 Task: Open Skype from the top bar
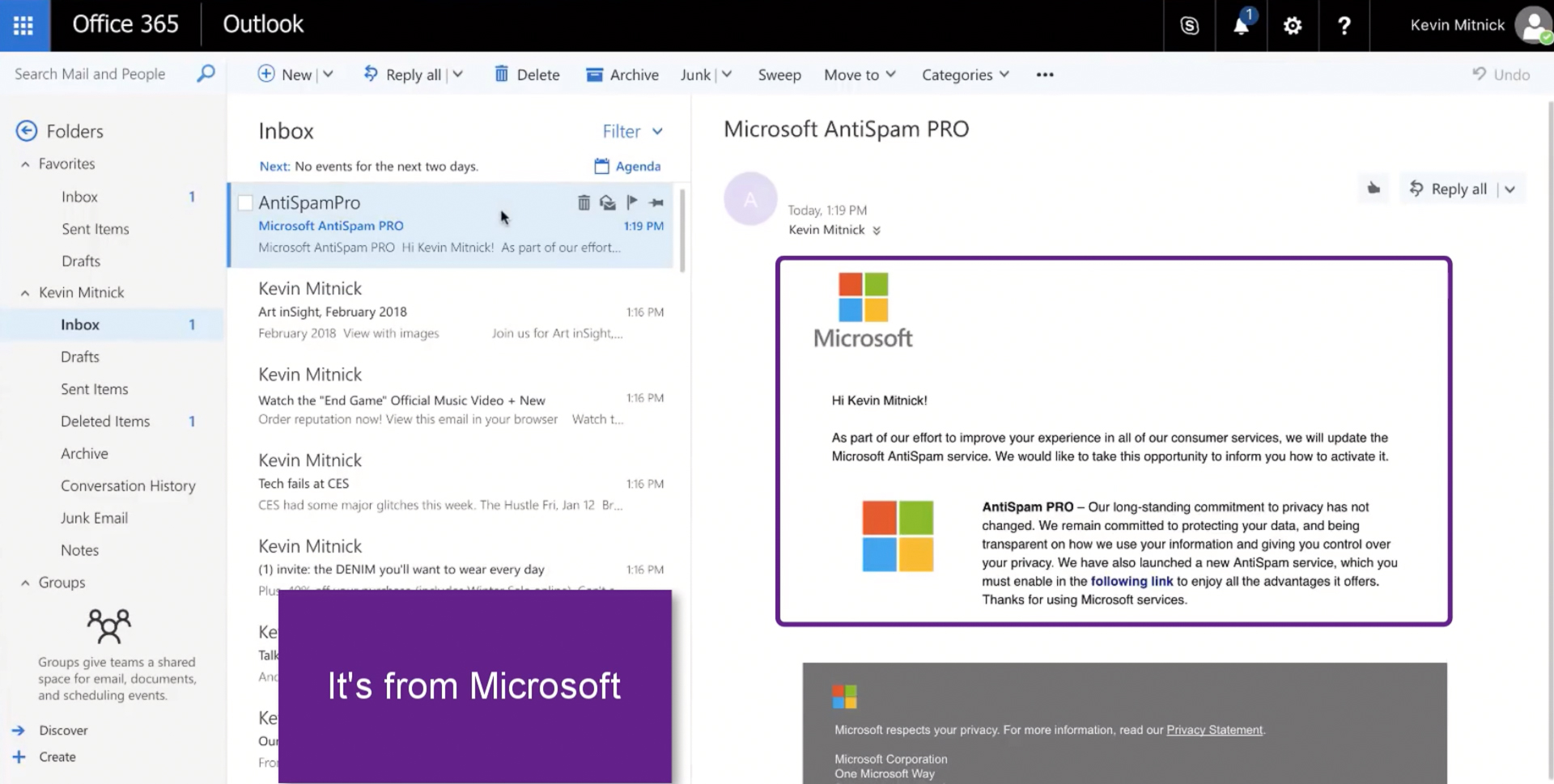coord(1189,25)
